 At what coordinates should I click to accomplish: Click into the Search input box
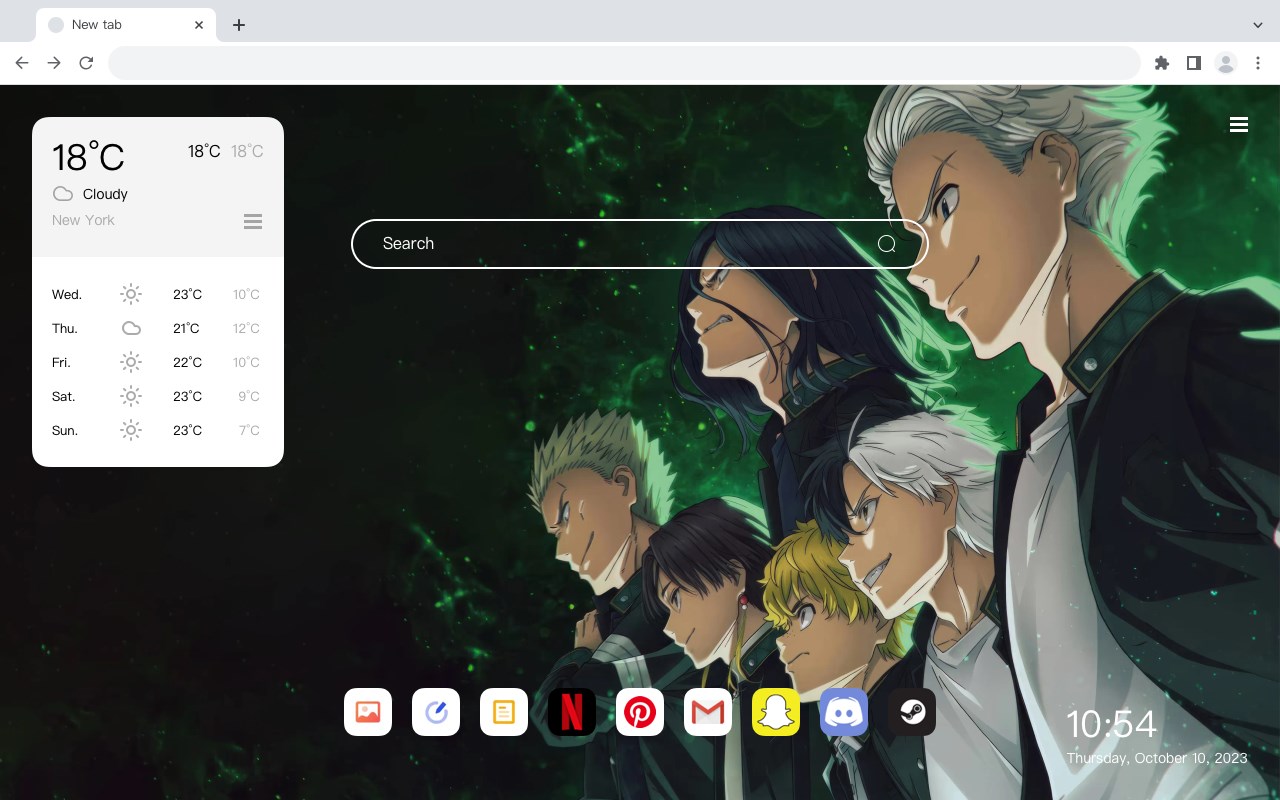coord(640,244)
